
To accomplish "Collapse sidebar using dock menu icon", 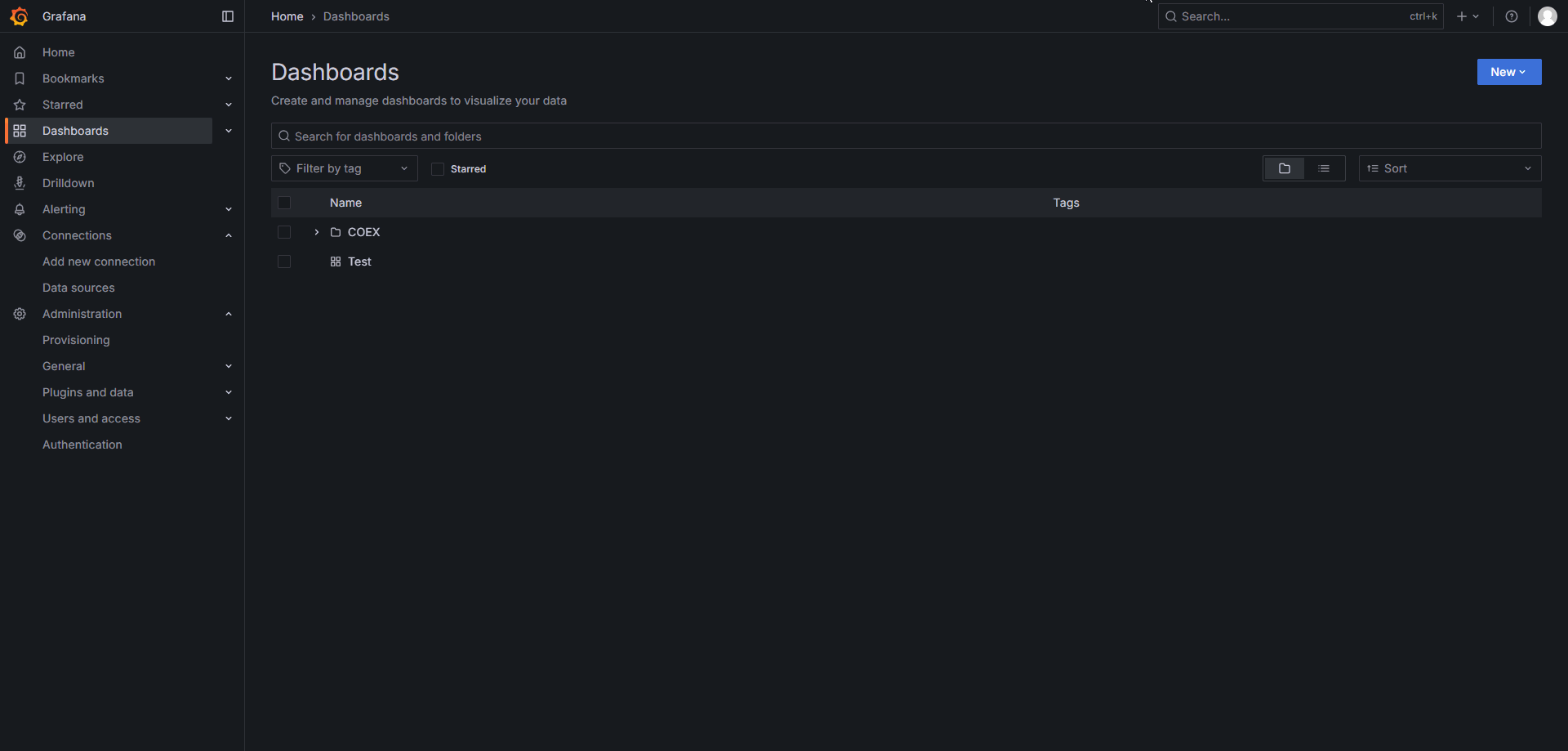I will click(x=228, y=16).
